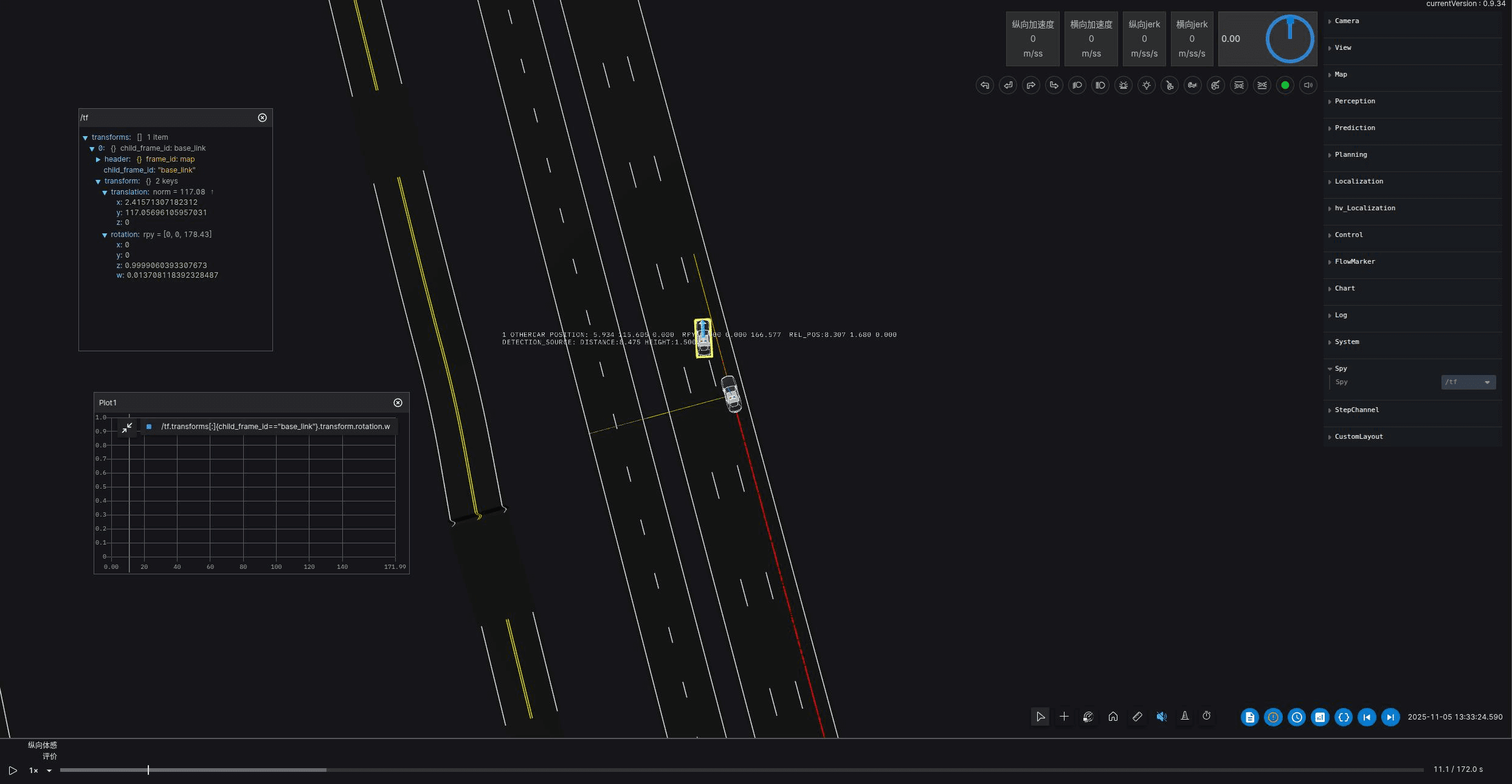Click the play button in timeline
The width and height of the screenshot is (1512, 784).
point(13,771)
